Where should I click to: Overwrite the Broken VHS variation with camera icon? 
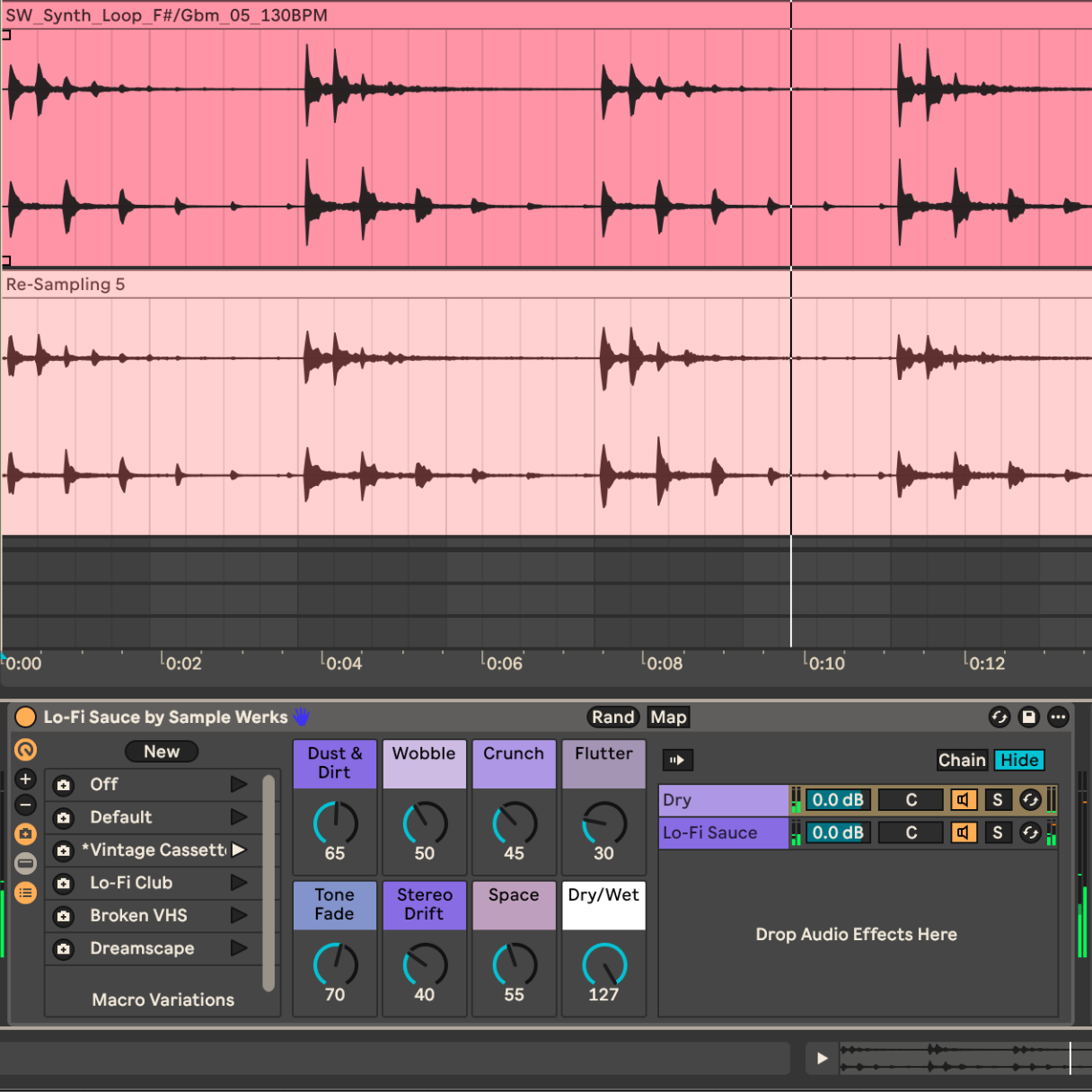coord(64,916)
